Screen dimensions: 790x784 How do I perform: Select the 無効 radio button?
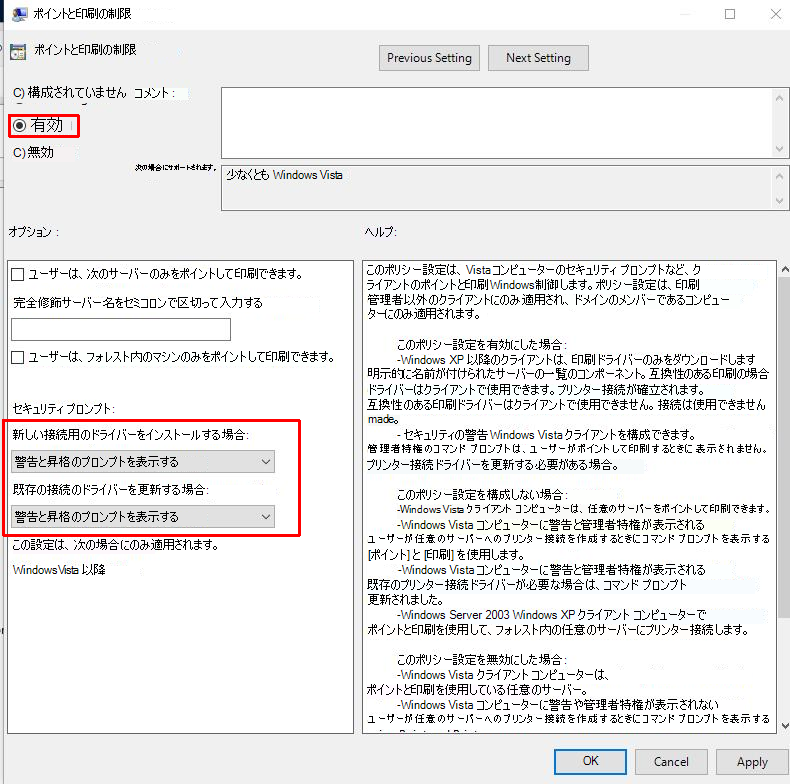click(x=19, y=152)
